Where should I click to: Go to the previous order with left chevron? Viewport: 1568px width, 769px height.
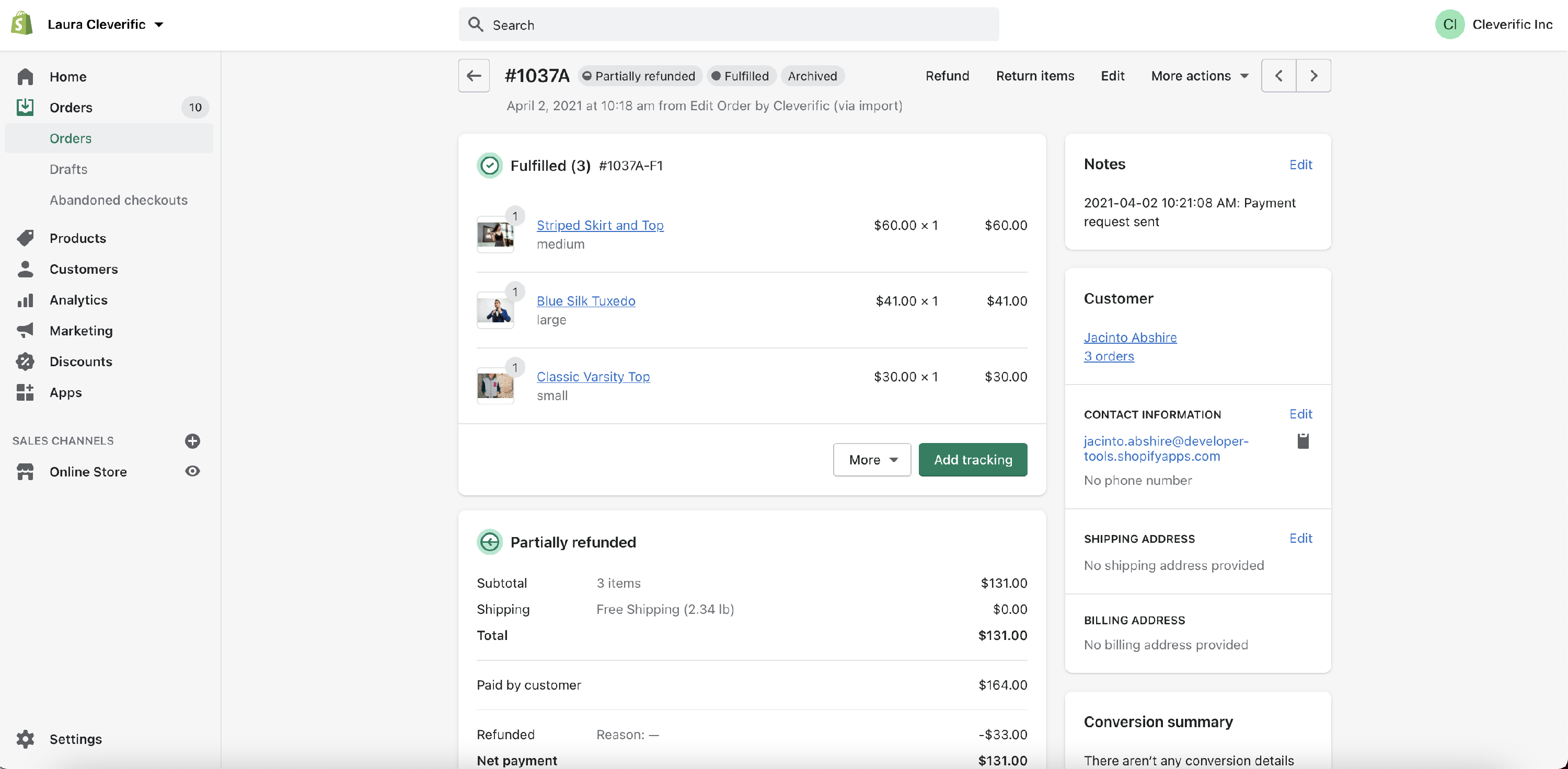(1278, 75)
